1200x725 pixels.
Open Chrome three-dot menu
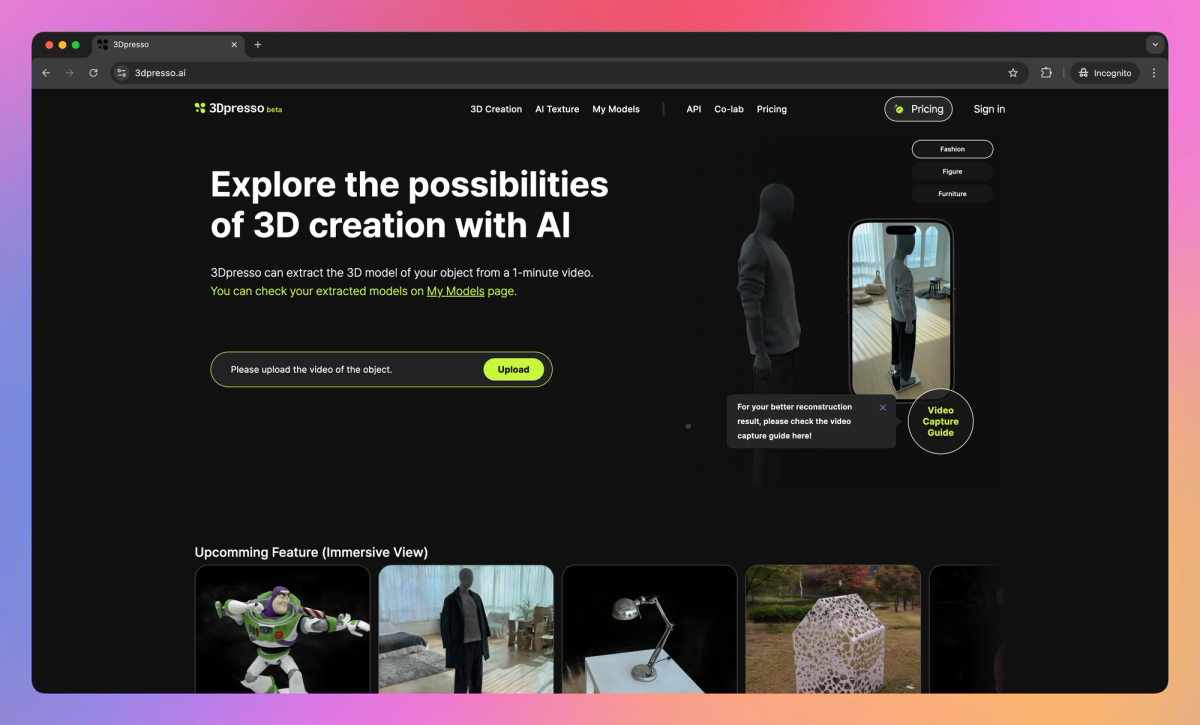[x=1154, y=73]
